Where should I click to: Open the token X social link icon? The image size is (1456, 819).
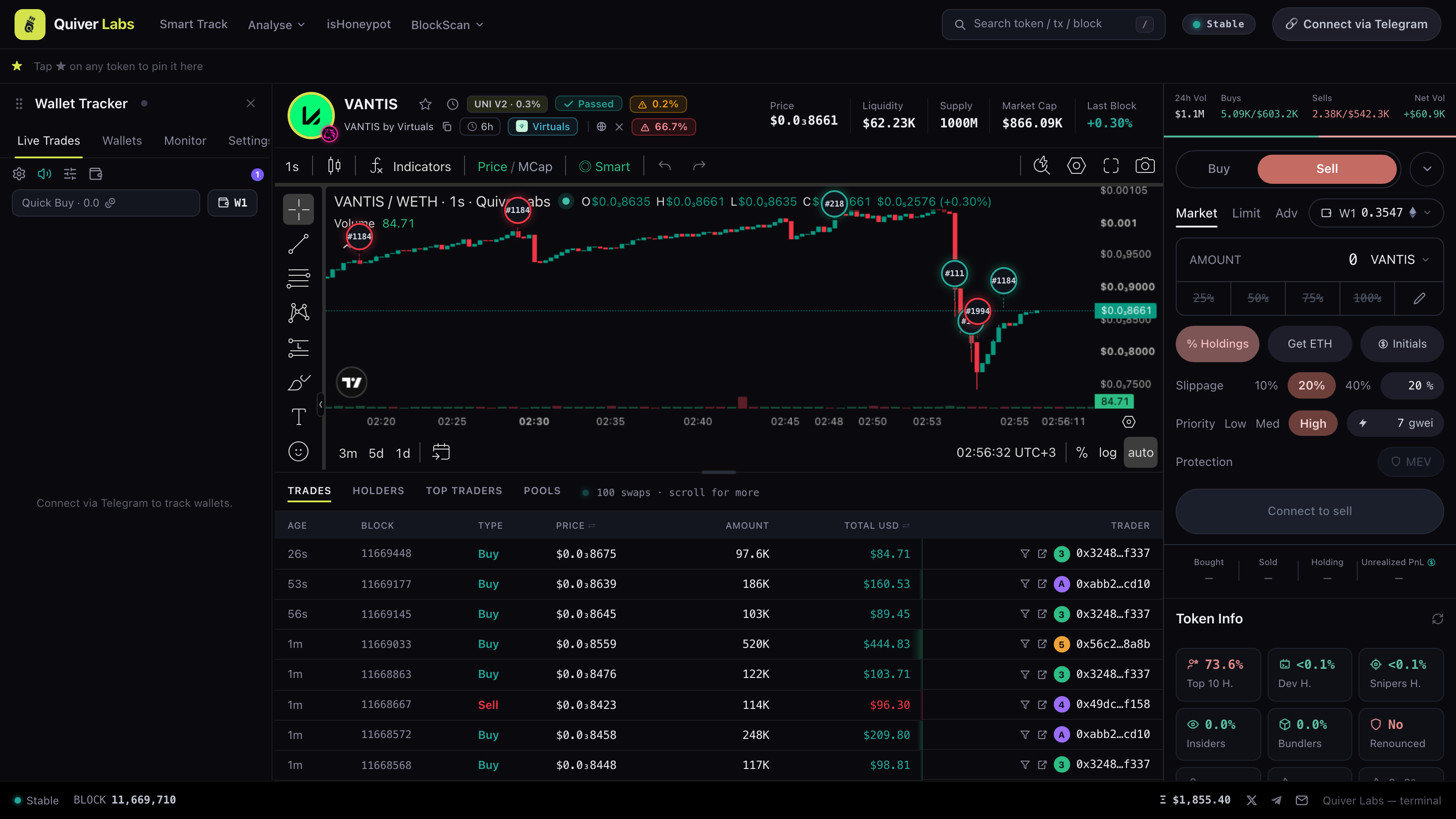coord(619,126)
